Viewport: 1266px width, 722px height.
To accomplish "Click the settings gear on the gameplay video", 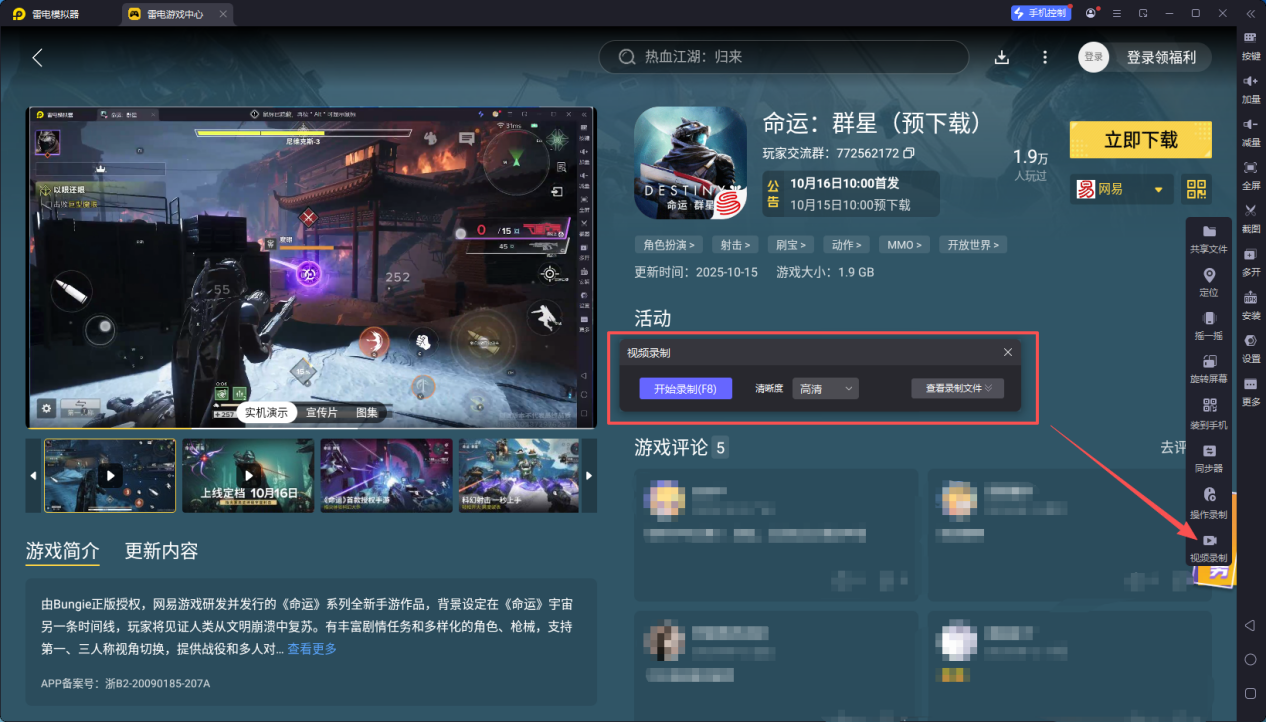I will click(x=46, y=408).
